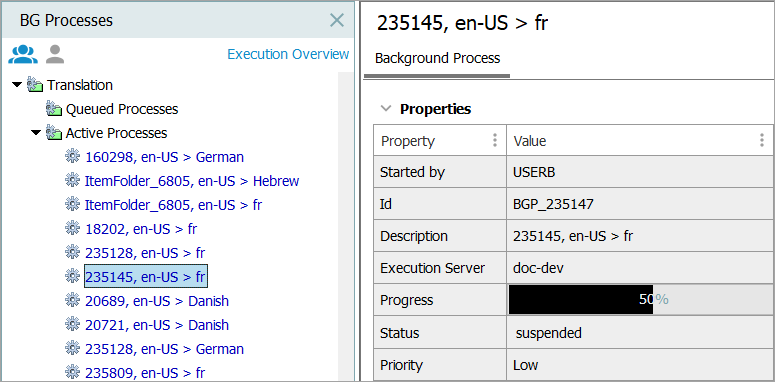Show only my processes single-user icon

pos(55,54)
